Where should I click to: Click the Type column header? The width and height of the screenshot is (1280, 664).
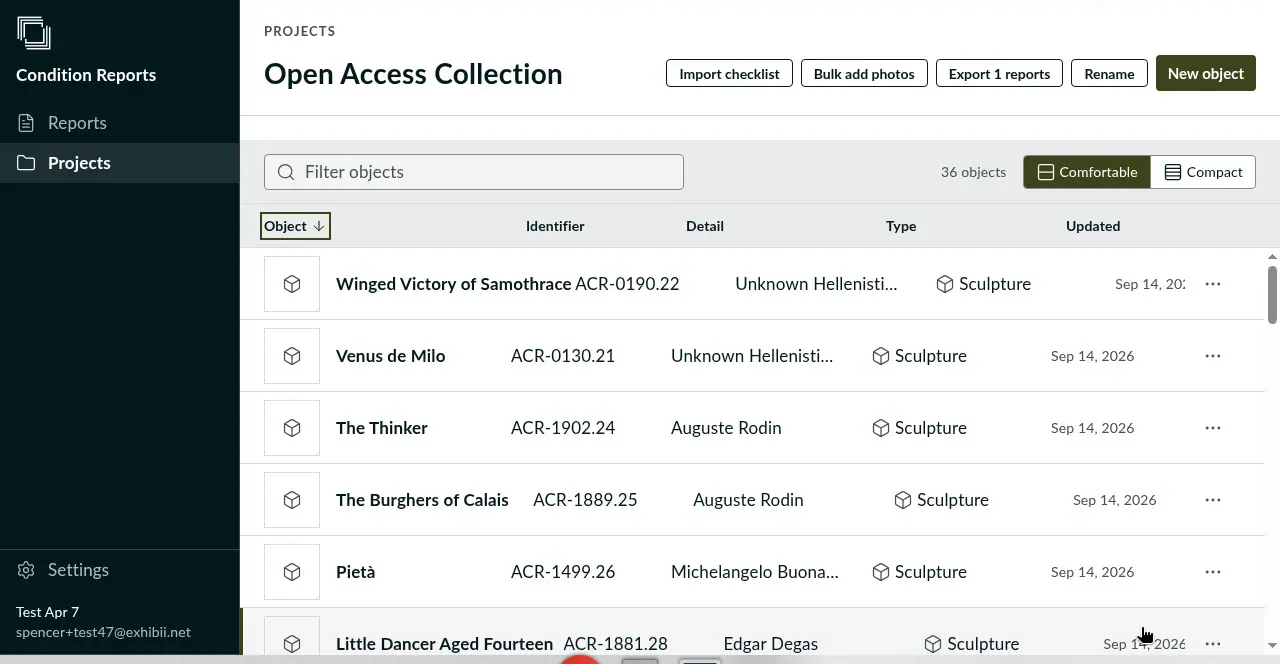click(x=901, y=226)
